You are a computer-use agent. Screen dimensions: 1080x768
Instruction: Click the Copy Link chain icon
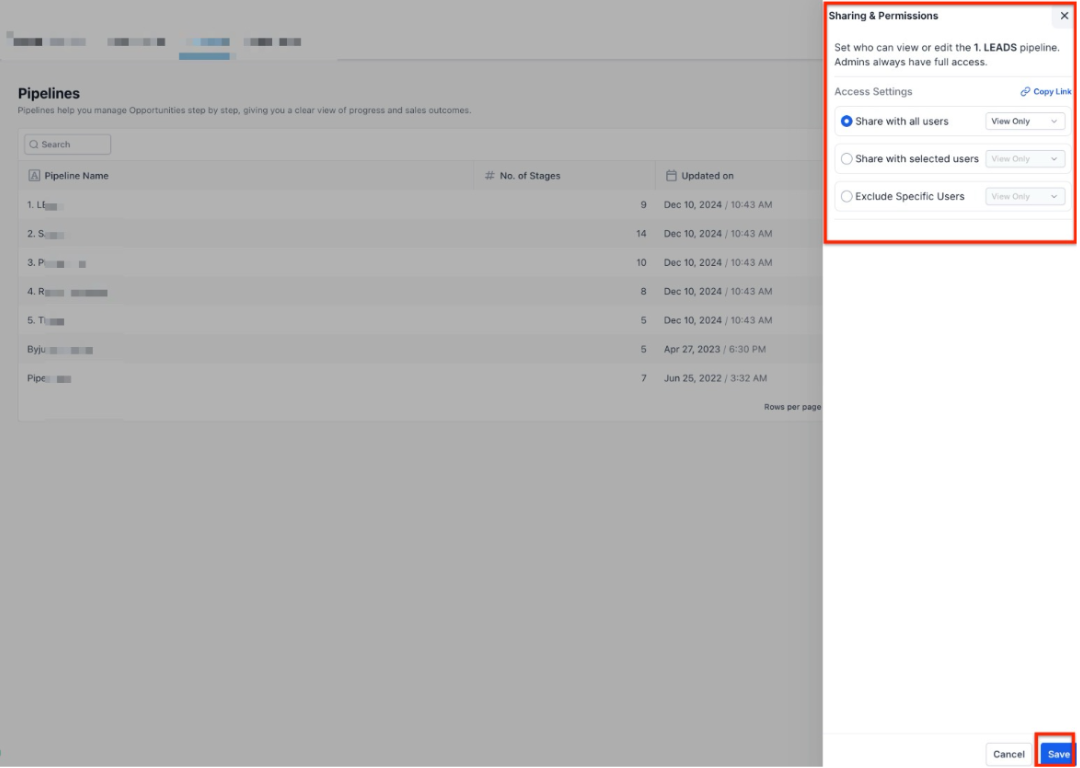1025,92
